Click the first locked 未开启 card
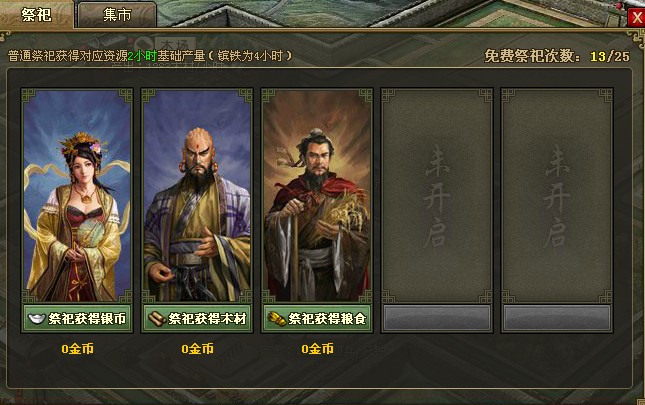Image resolution: width=645 pixels, height=405 pixels. tap(437, 195)
